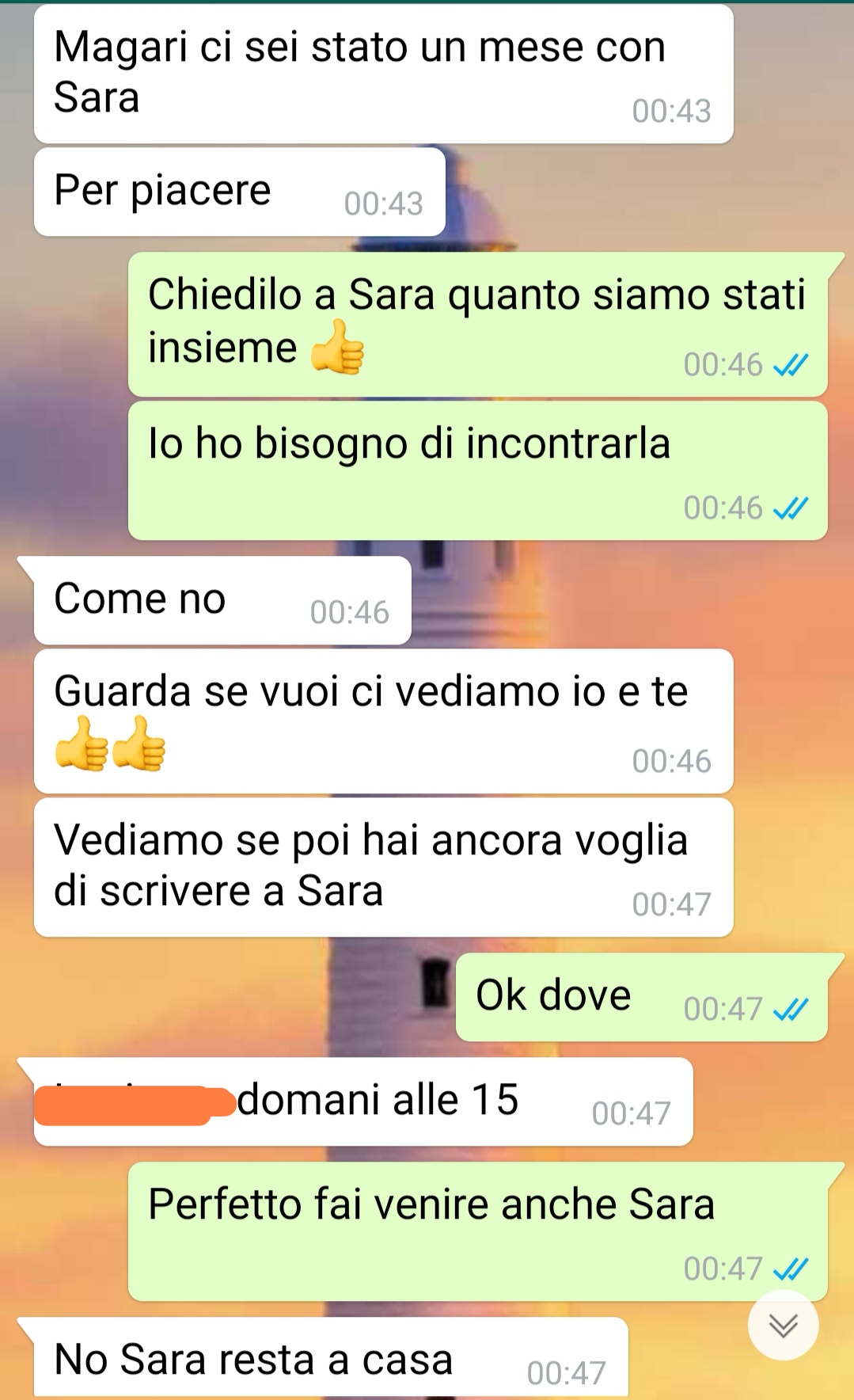Image resolution: width=854 pixels, height=1400 pixels.
Task: Tap blue ticks on 'Chiedilo a Sara' message
Action: 791,365
